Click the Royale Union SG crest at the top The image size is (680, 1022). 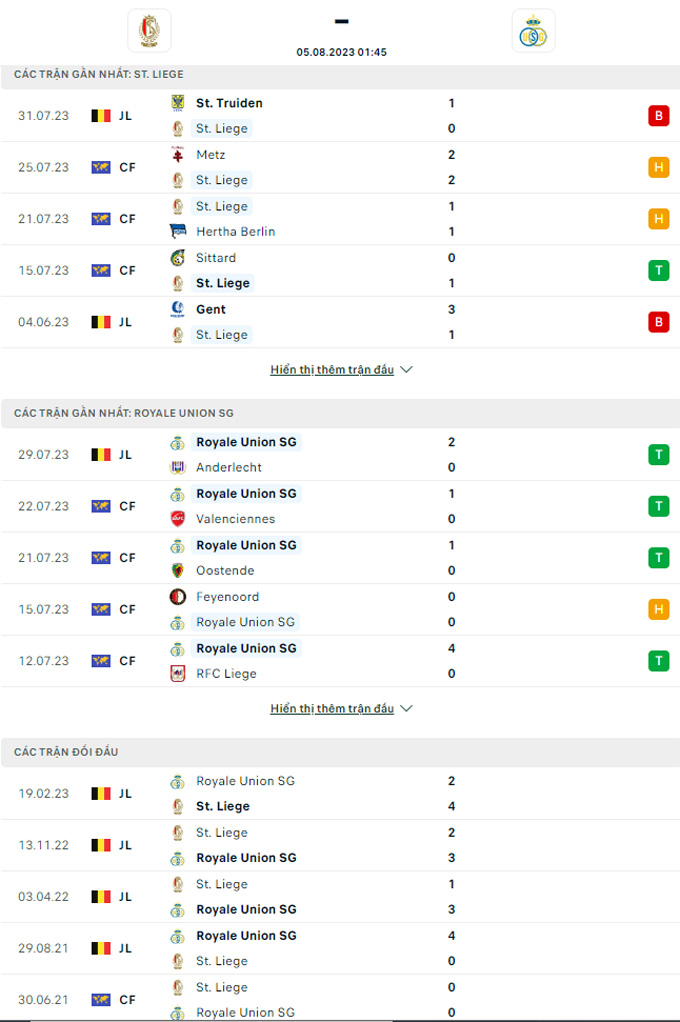click(x=532, y=30)
